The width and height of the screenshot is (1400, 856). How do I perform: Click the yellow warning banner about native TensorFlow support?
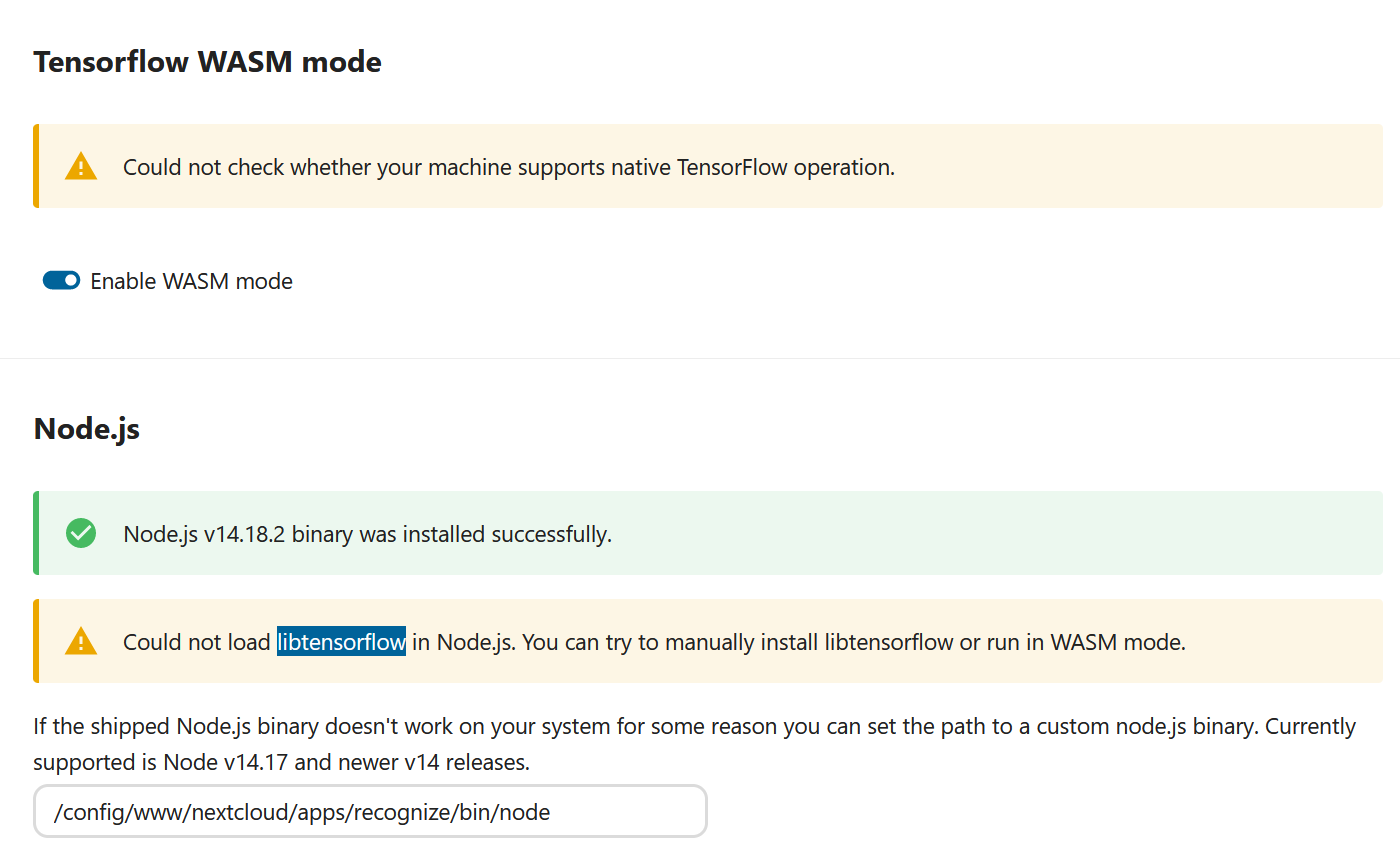[700, 166]
